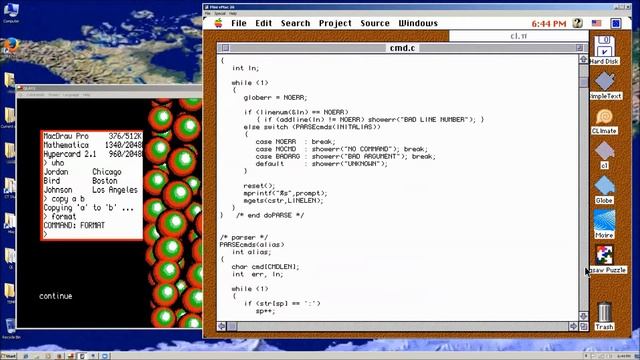Click the 'while (1)' line under 'int ln;'
The width and height of the screenshot is (640, 360).
(250, 83)
